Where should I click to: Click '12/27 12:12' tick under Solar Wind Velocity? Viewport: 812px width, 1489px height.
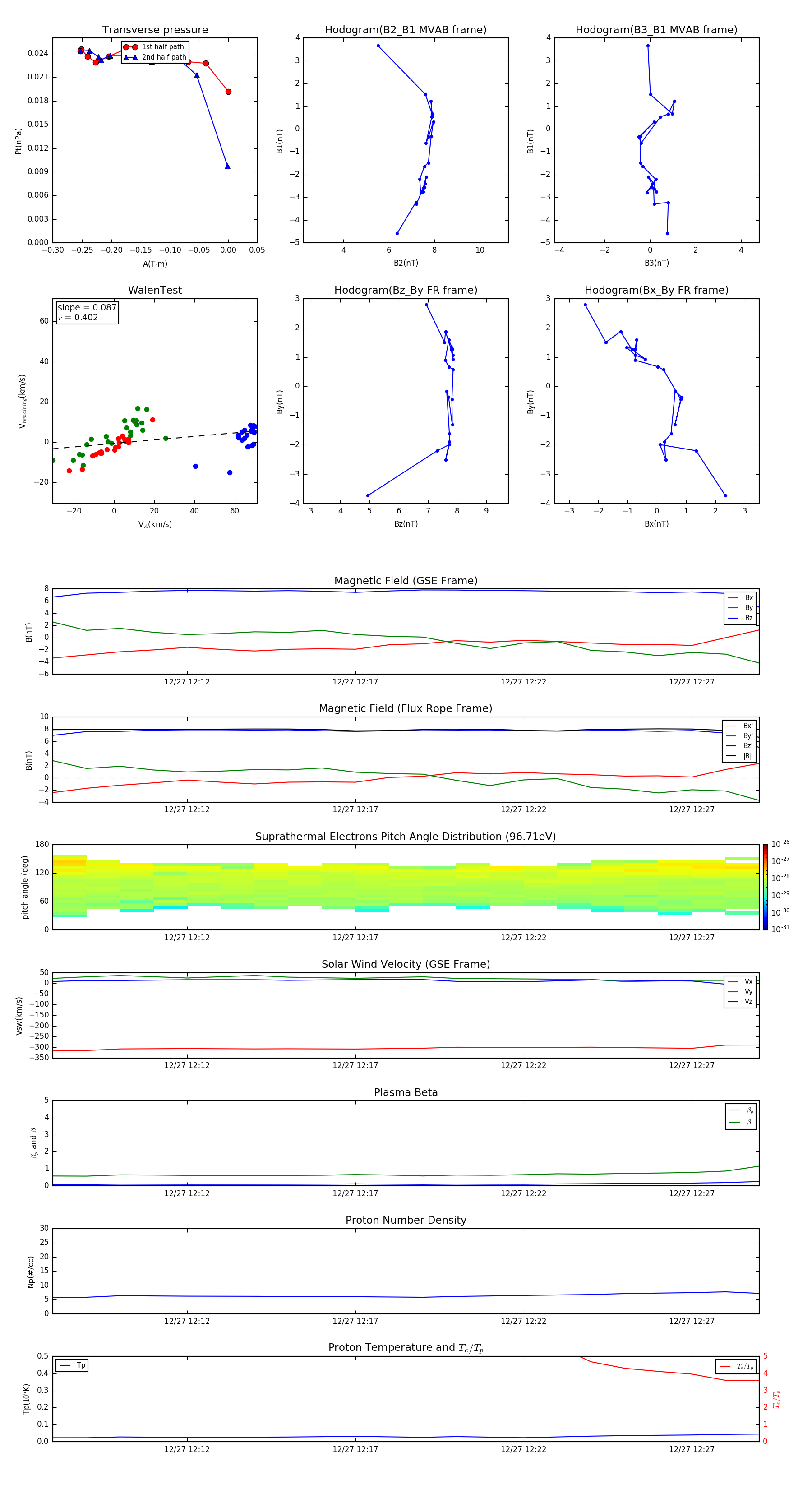[x=187, y=1065]
